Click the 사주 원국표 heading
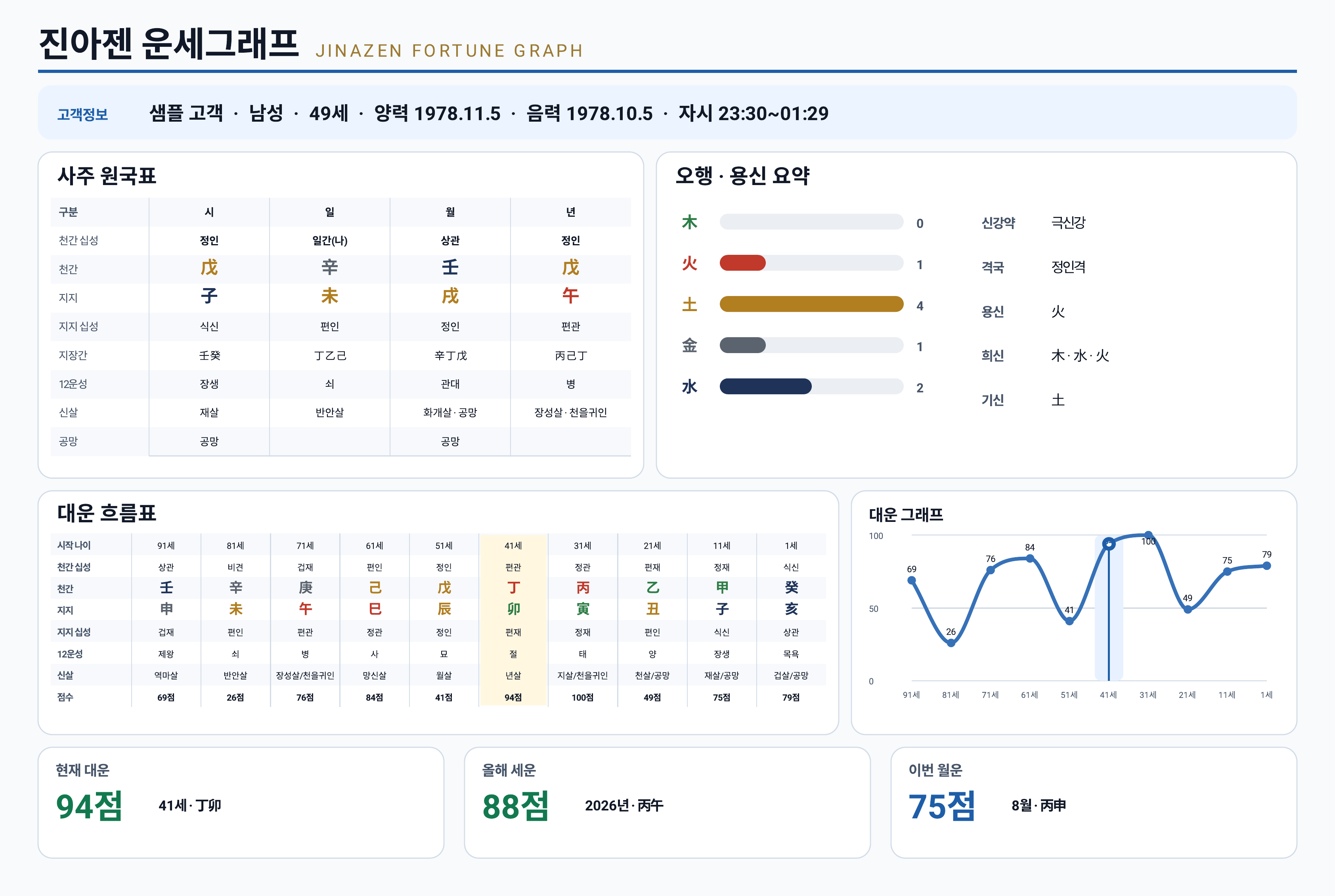The width and height of the screenshot is (1335, 896). pos(107,176)
